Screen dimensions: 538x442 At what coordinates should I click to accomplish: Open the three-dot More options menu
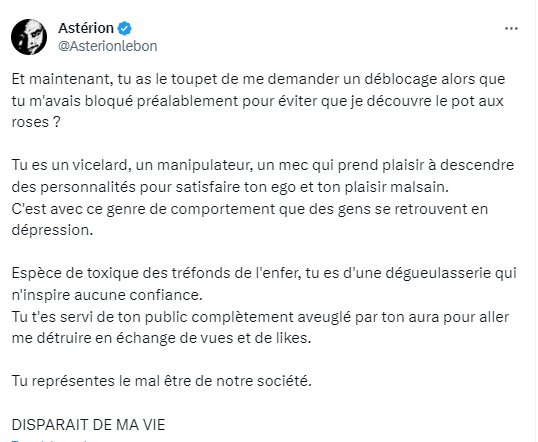(x=511, y=28)
